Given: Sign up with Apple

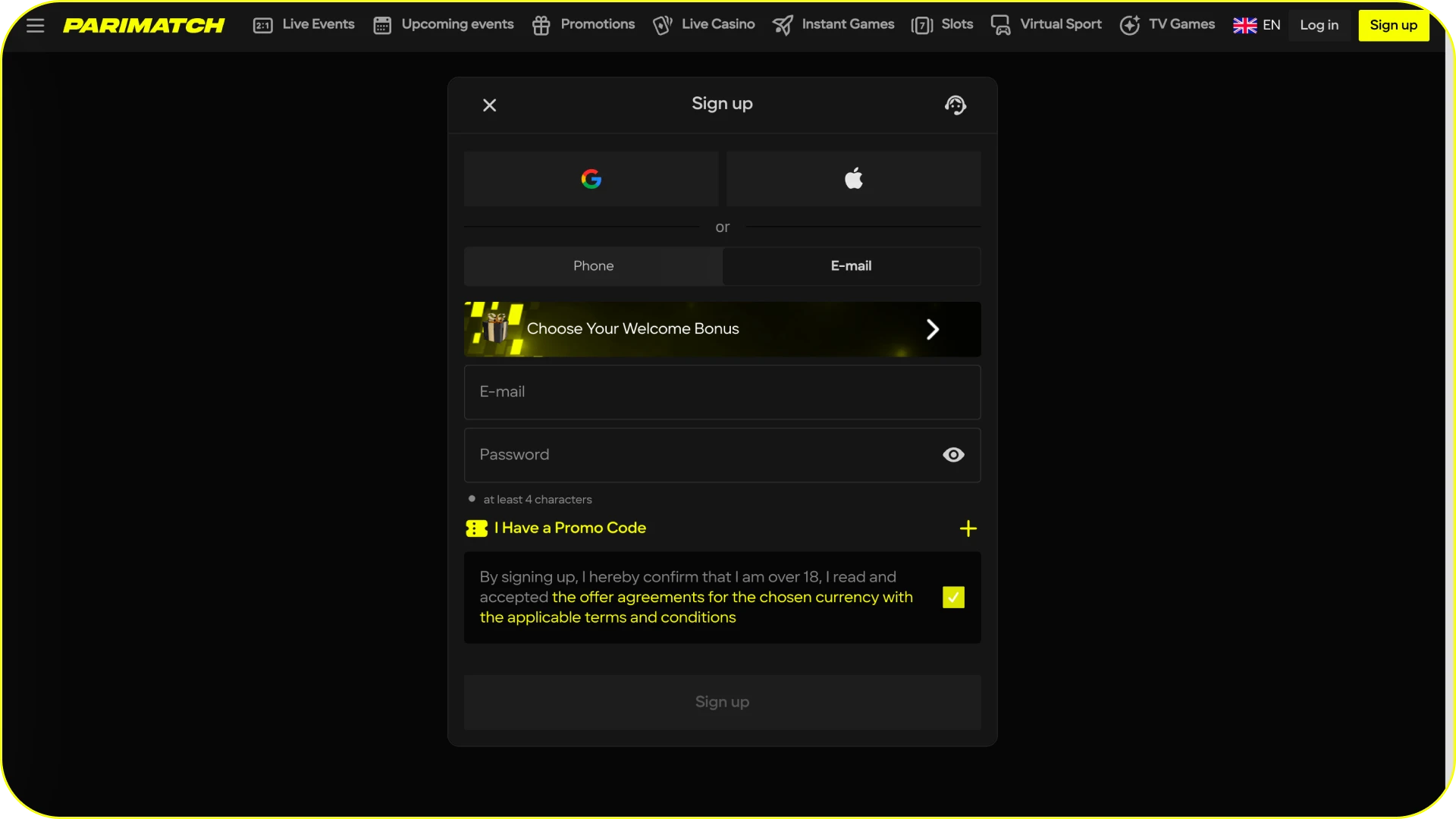Looking at the screenshot, I should (x=854, y=179).
